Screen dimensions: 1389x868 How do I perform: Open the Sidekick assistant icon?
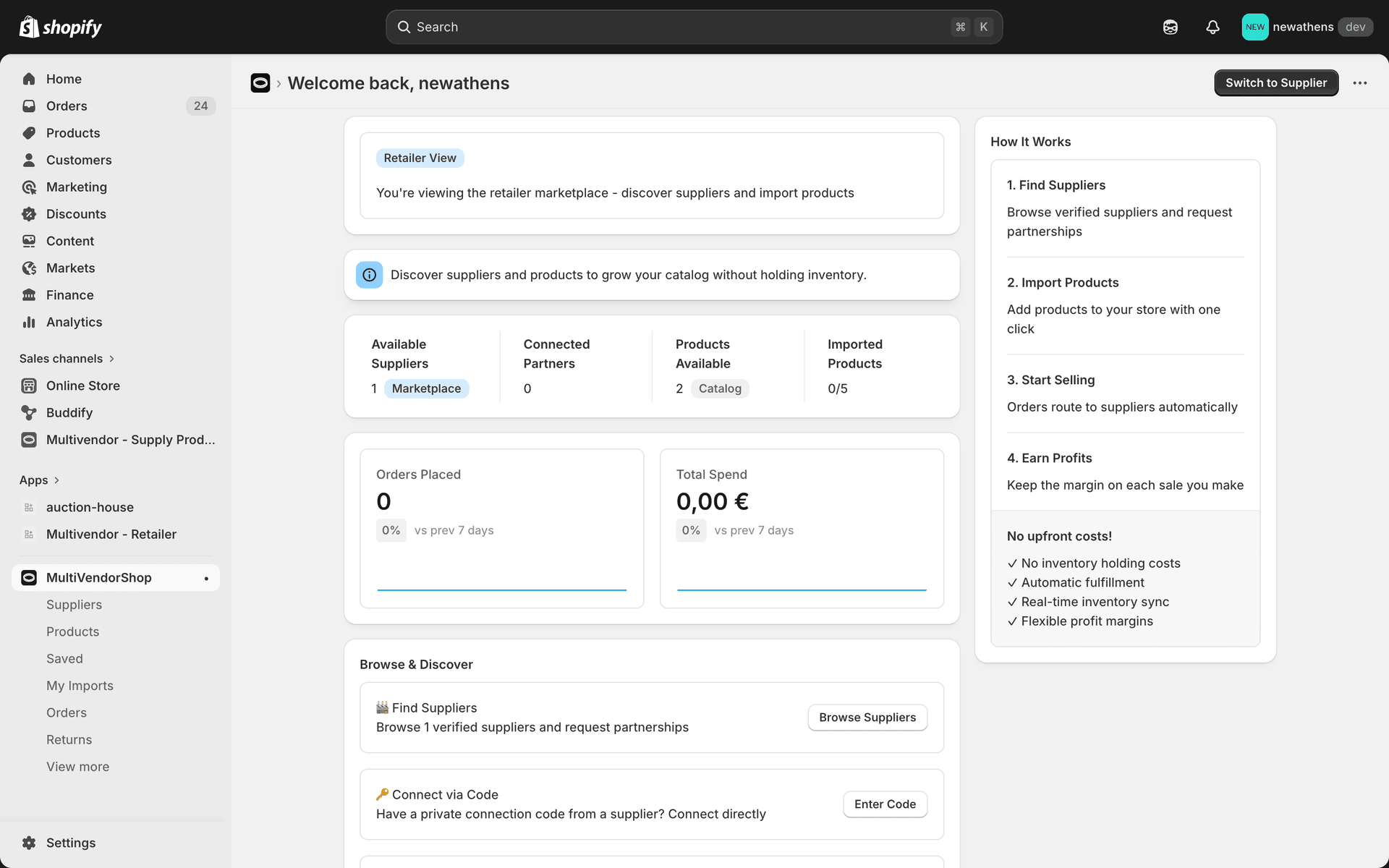pyautogui.click(x=1170, y=27)
